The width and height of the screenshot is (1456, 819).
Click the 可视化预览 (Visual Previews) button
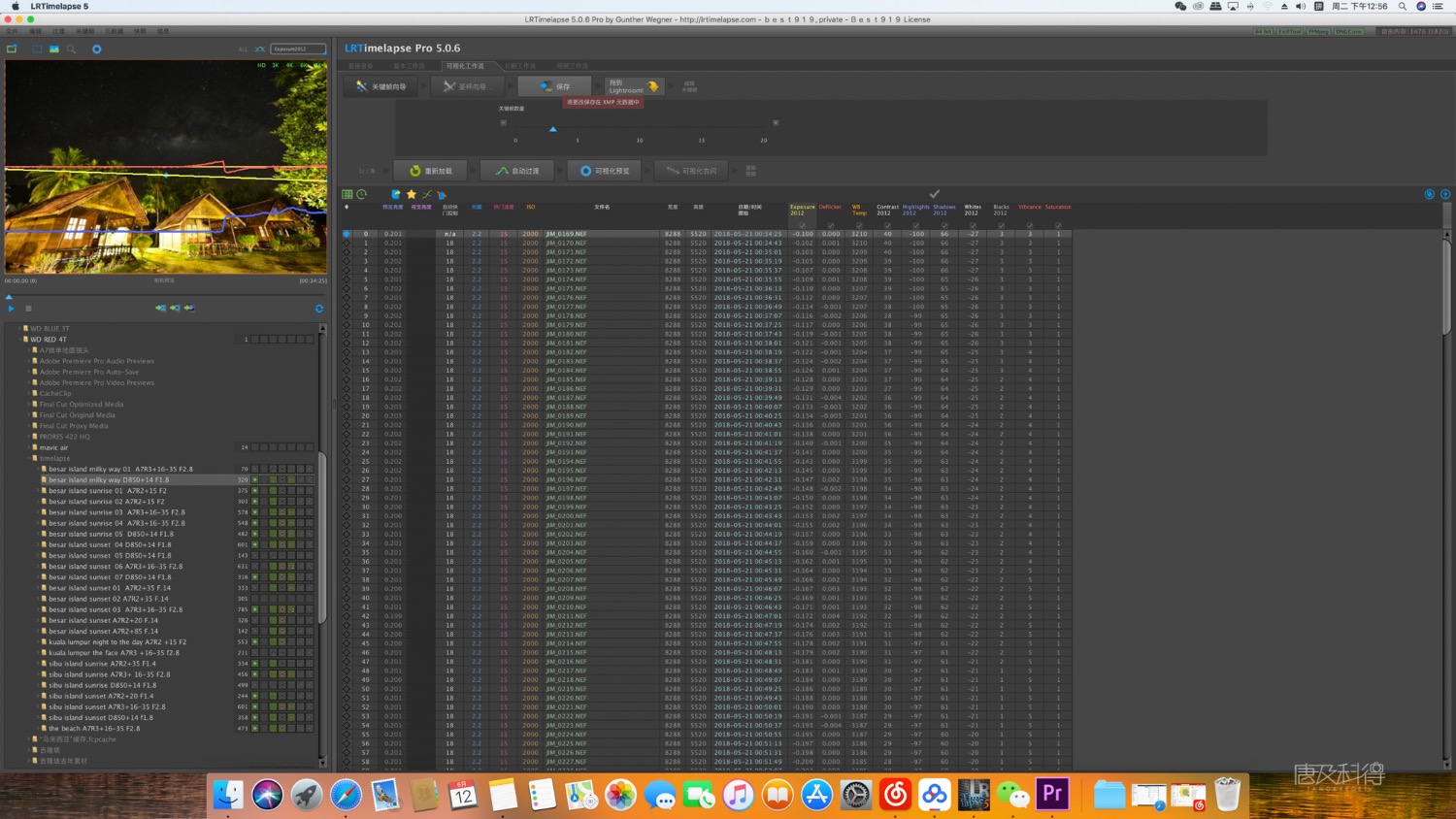[x=605, y=171]
